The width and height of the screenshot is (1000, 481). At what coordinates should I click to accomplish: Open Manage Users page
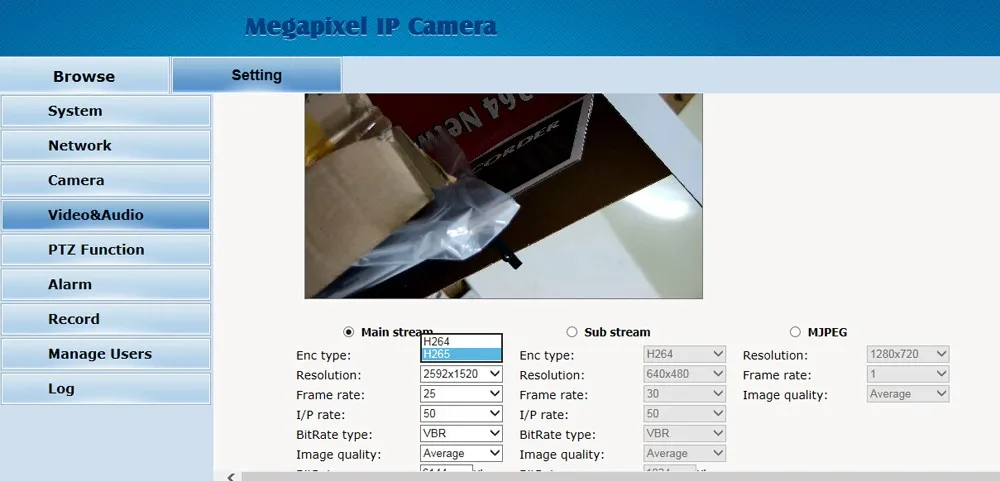tap(106, 354)
